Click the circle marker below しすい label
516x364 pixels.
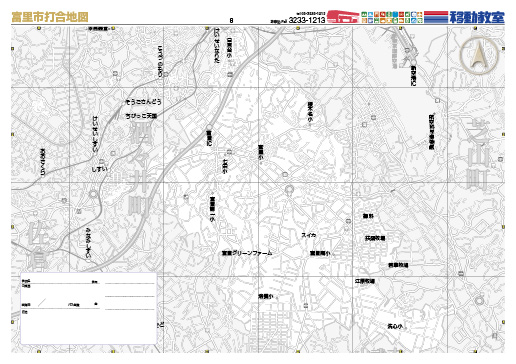tap(93, 194)
